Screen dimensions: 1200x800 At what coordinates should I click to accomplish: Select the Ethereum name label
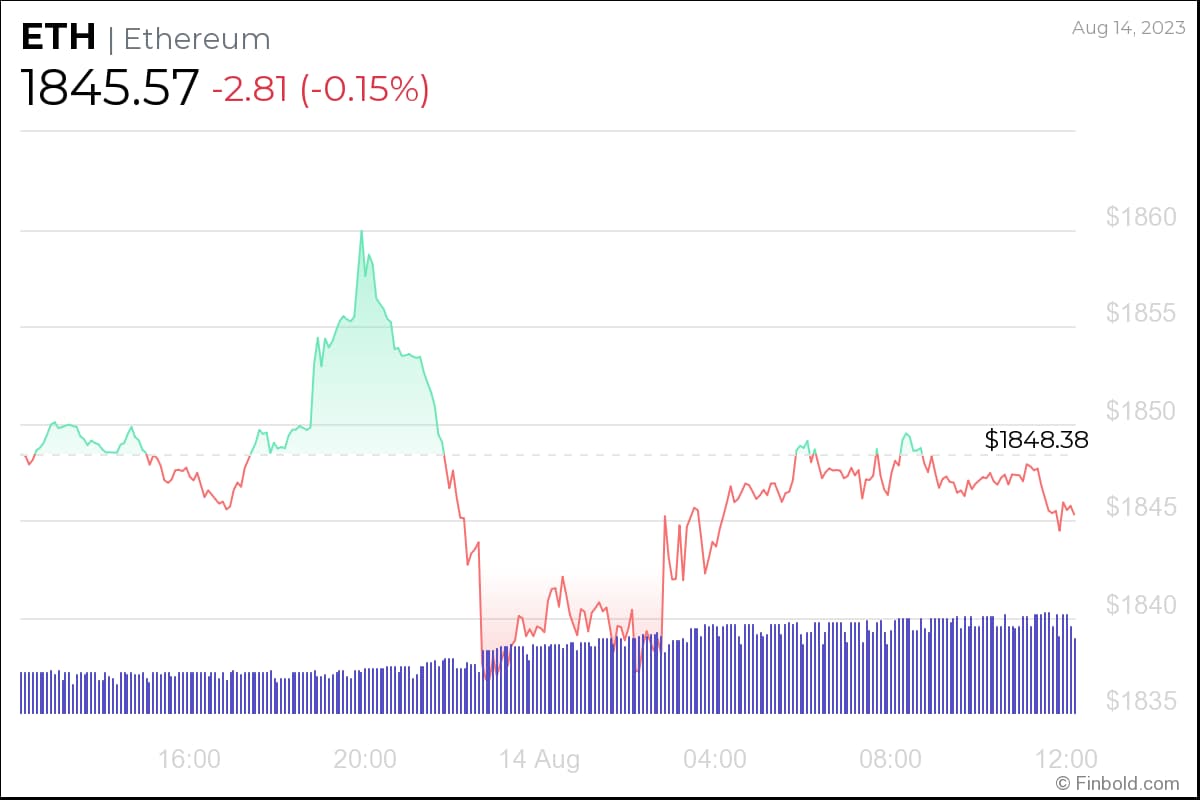click(x=197, y=40)
